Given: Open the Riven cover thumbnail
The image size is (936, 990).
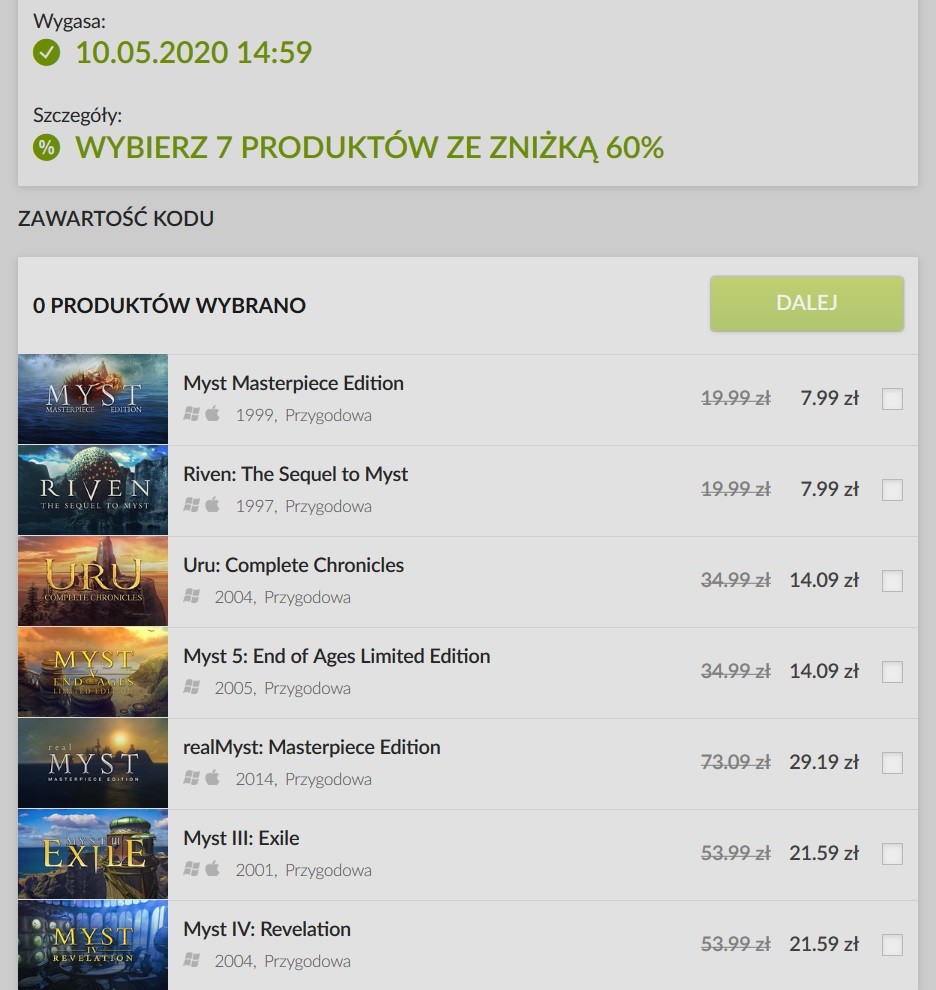Looking at the screenshot, I should click(x=93, y=490).
